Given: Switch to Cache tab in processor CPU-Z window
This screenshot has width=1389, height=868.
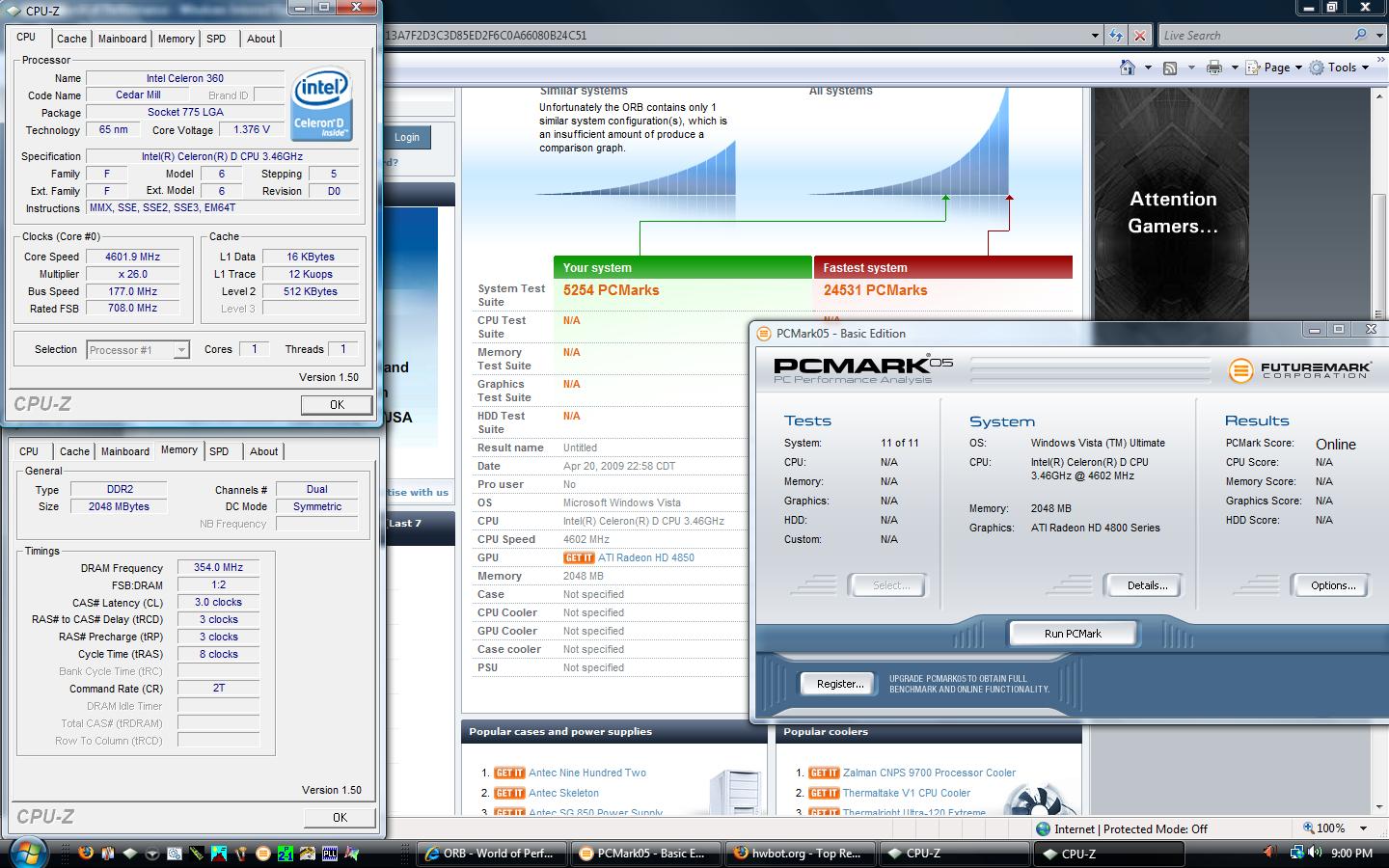Looking at the screenshot, I should pyautogui.click(x=71, y=39).
